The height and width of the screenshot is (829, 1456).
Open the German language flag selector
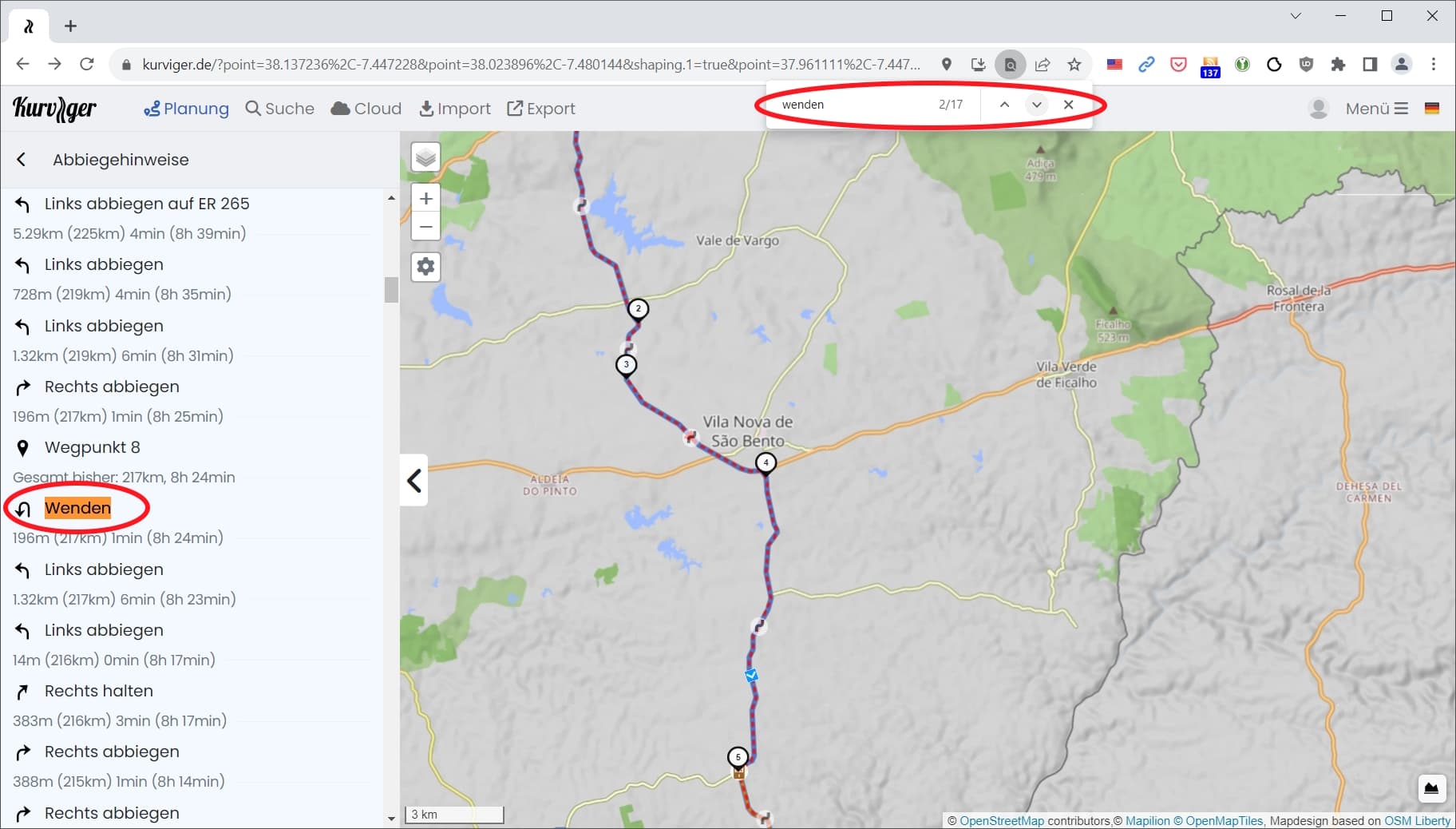pos(1432,108)
